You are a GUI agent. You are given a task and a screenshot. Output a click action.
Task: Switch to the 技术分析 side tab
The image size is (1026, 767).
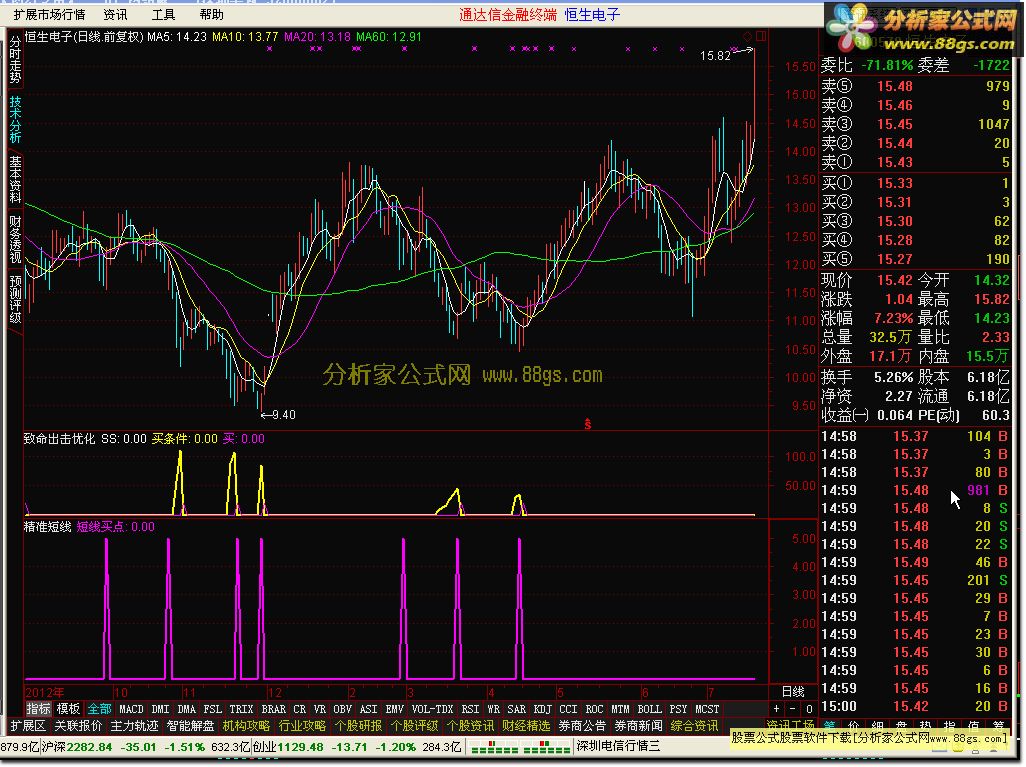[x=15, y=120]
